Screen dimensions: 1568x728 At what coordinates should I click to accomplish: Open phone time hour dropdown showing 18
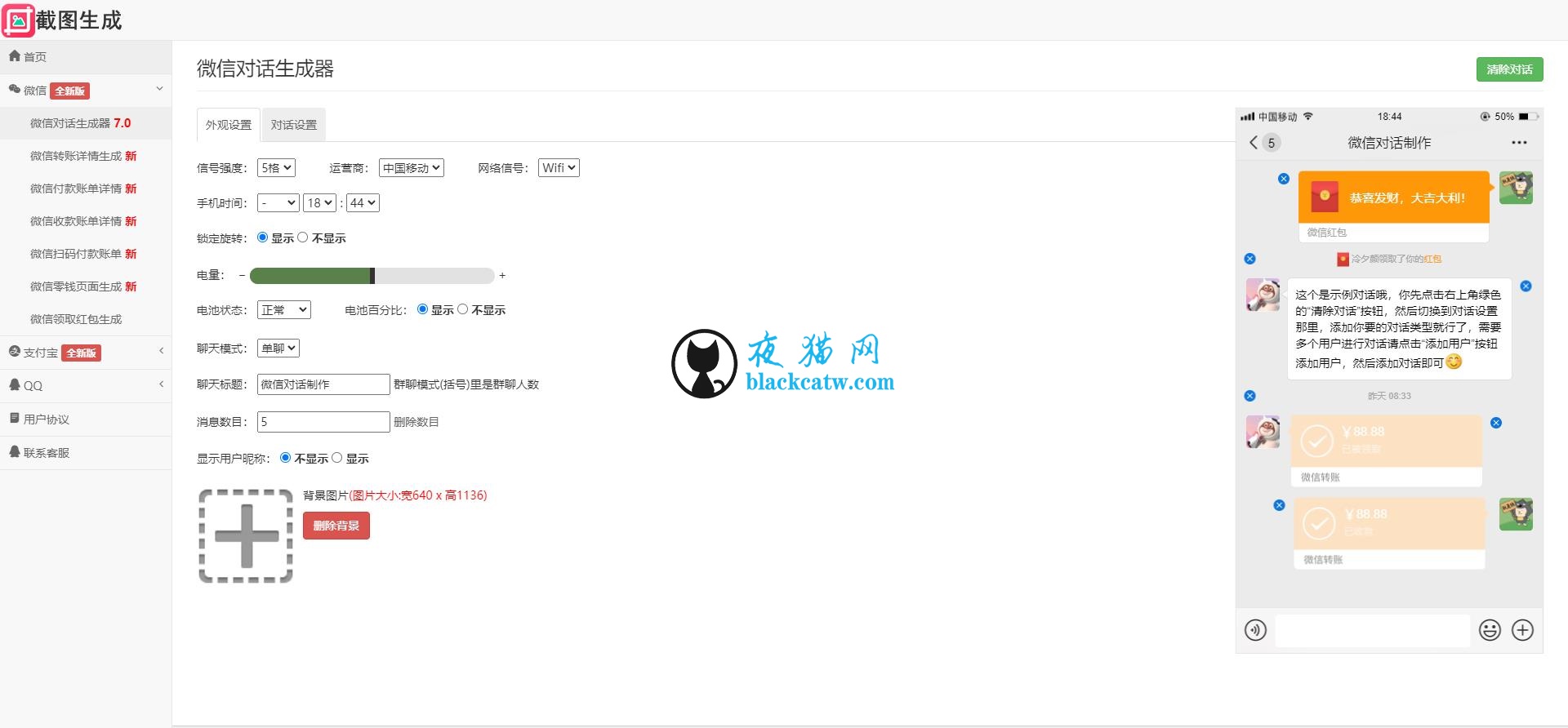(319, 203)
